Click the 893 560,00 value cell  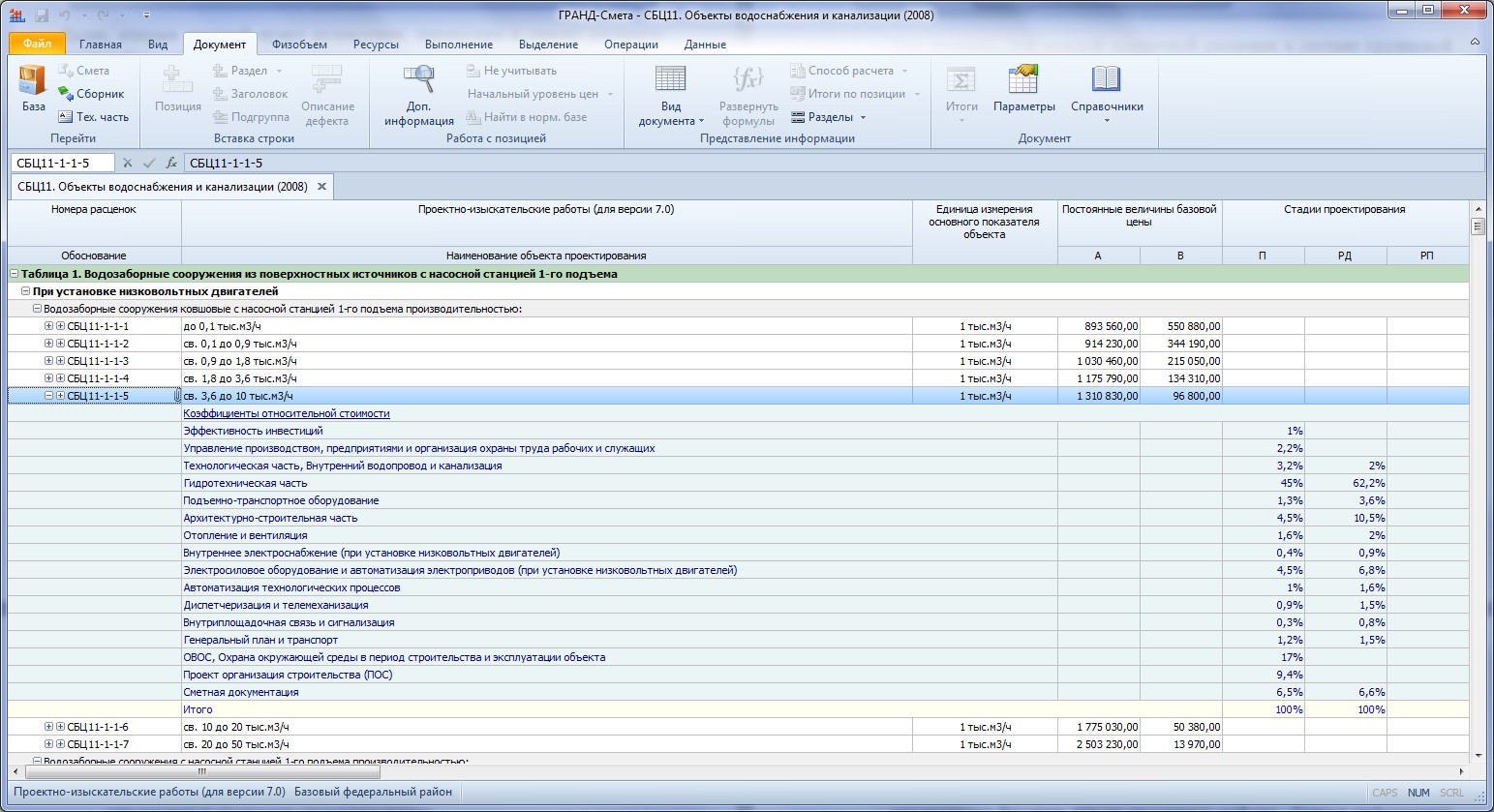pos(1099,326)
